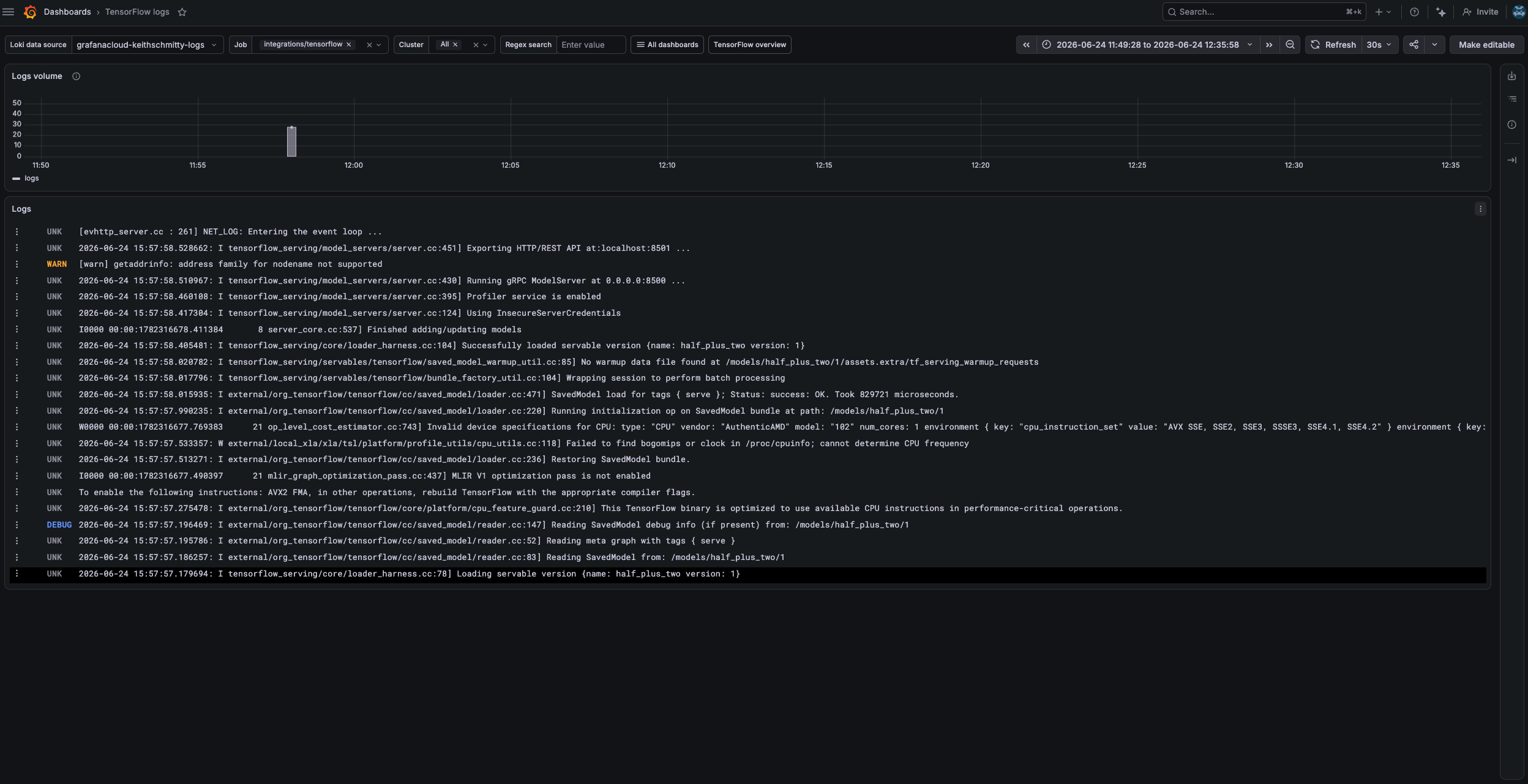The image size is (1528, 784).
Task: Select the Exporting HTTP/REST API log line
Action: 748,248
